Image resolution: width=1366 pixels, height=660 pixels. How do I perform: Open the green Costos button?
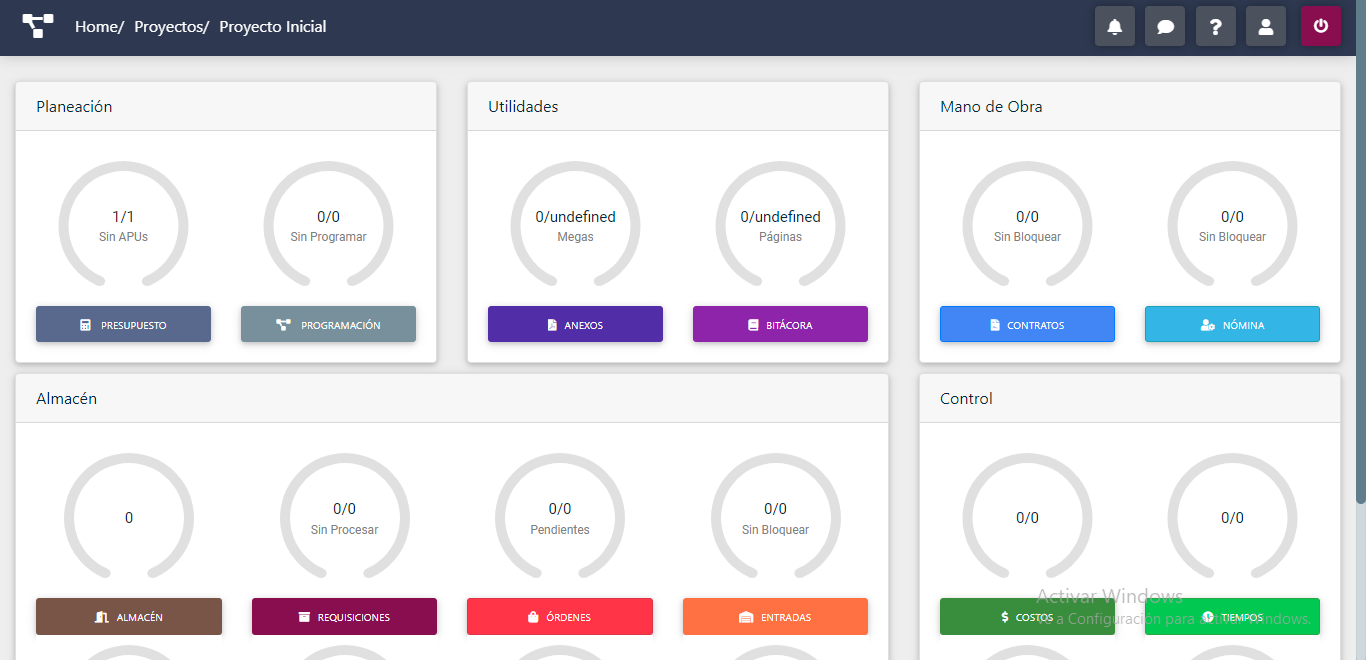(1027, 617)
